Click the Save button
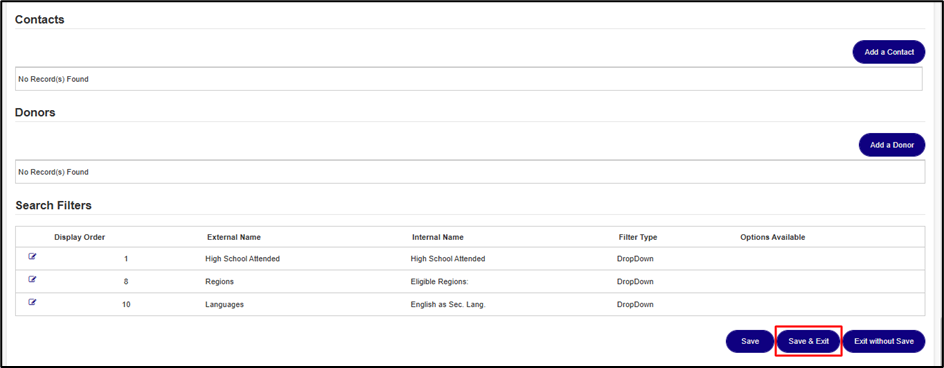 (750, 341)
